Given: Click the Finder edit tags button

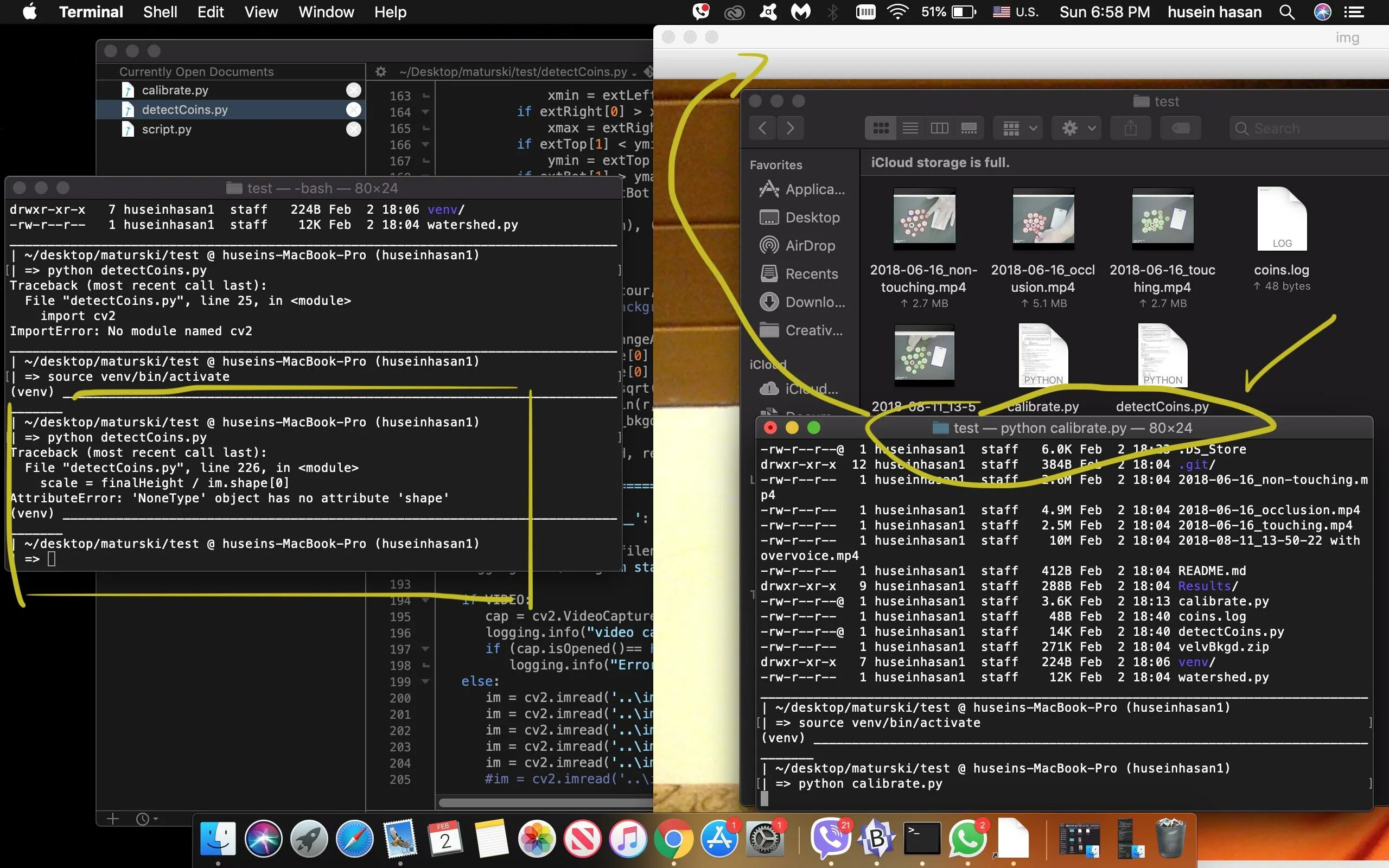Looking at the screenshot, I should (1180, 128).
